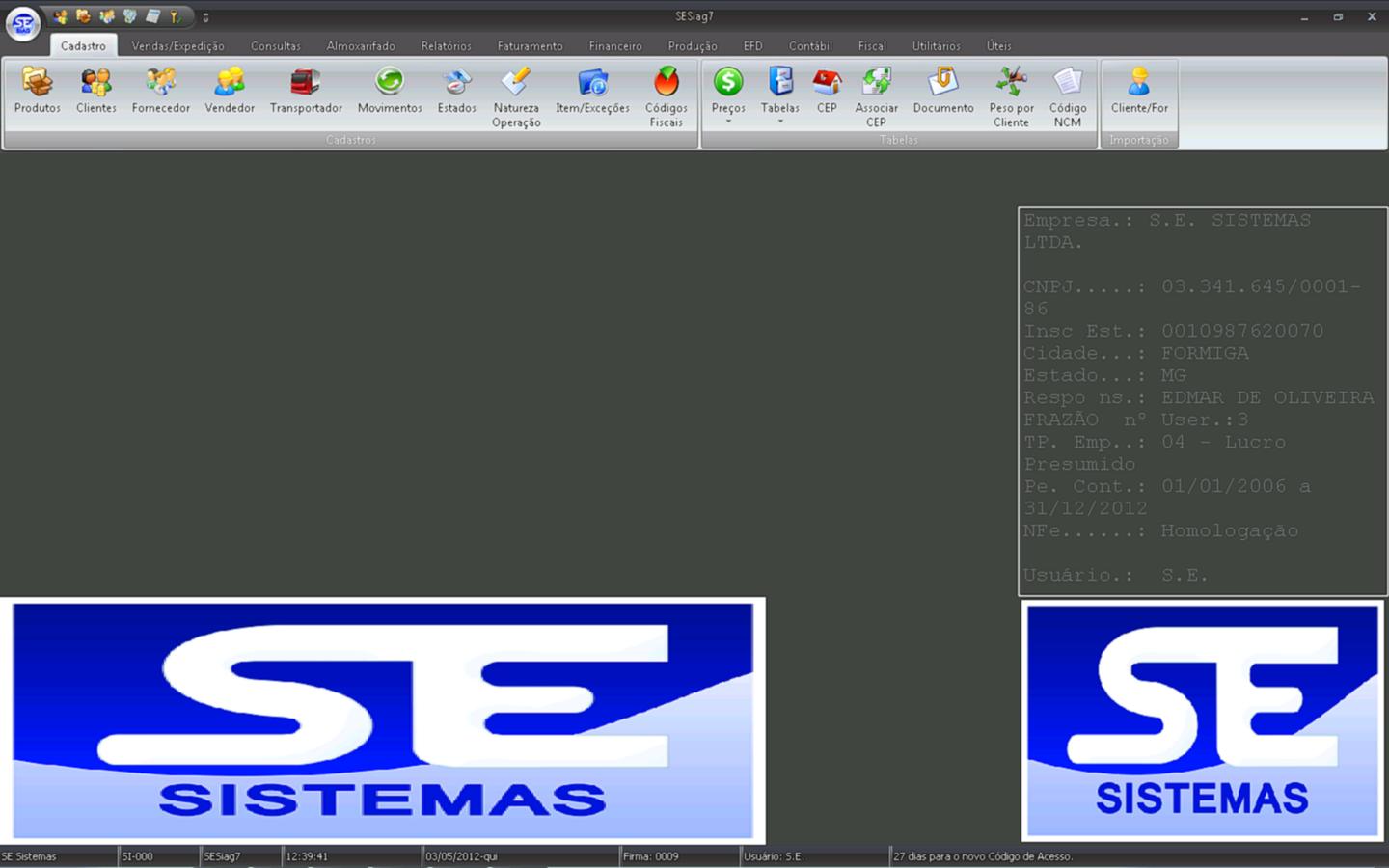Click the CEP house icon
This screenshot has width=1389, height=868.
click(x=827, y=92)
